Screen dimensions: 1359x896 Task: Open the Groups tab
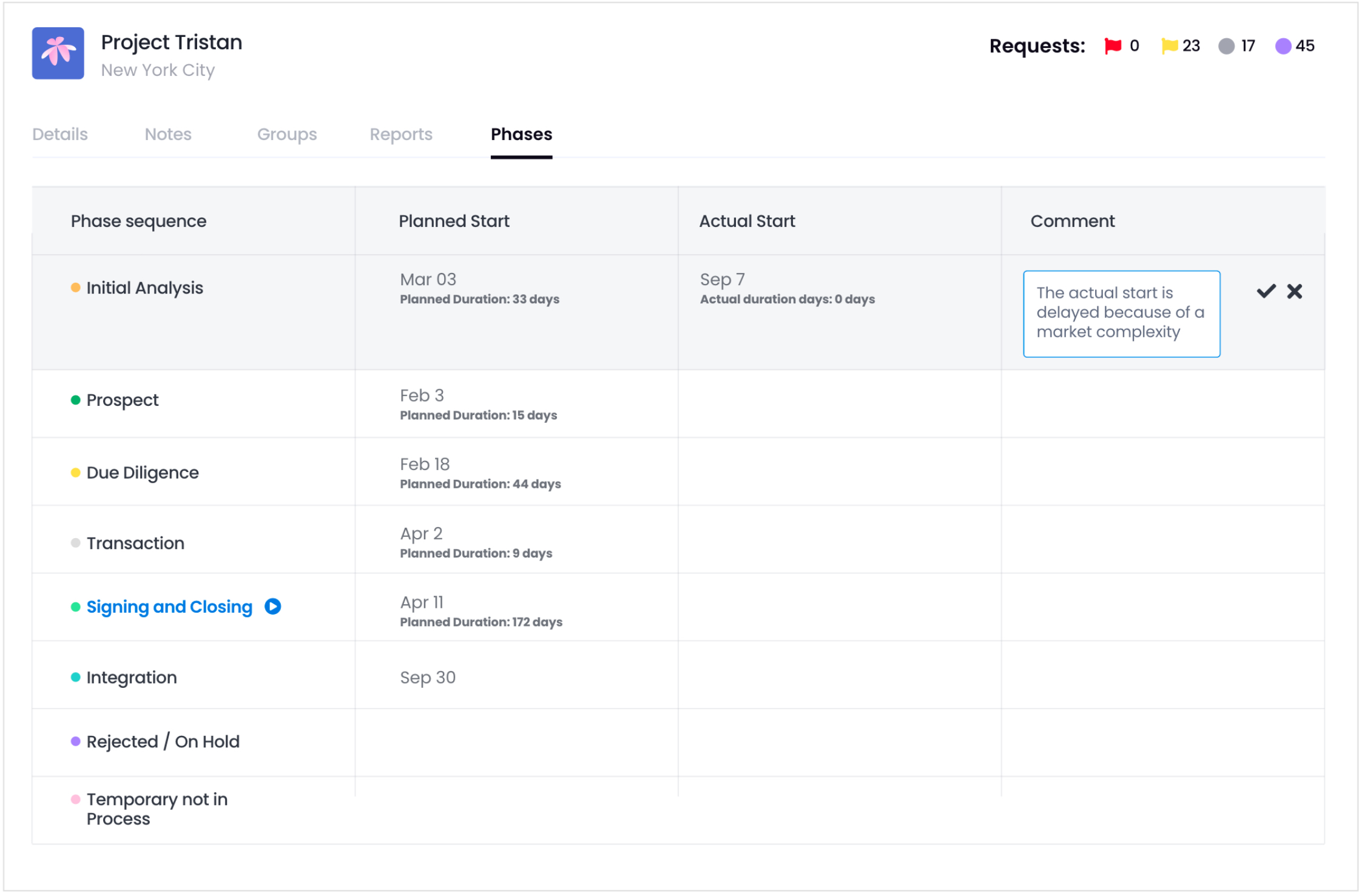tap(286, 134)
